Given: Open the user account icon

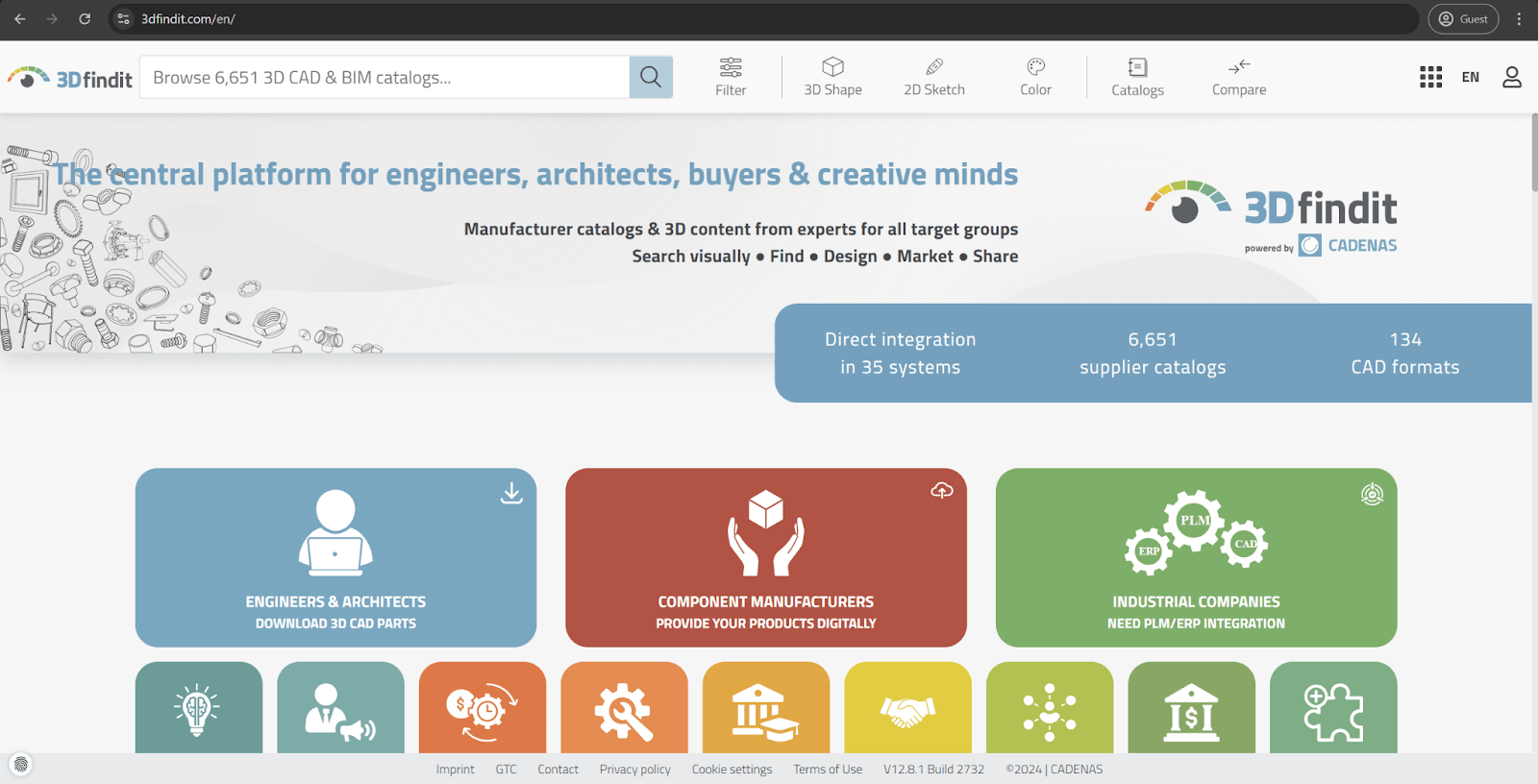Looking at the screenshot, I should [x=1512, y=77].
